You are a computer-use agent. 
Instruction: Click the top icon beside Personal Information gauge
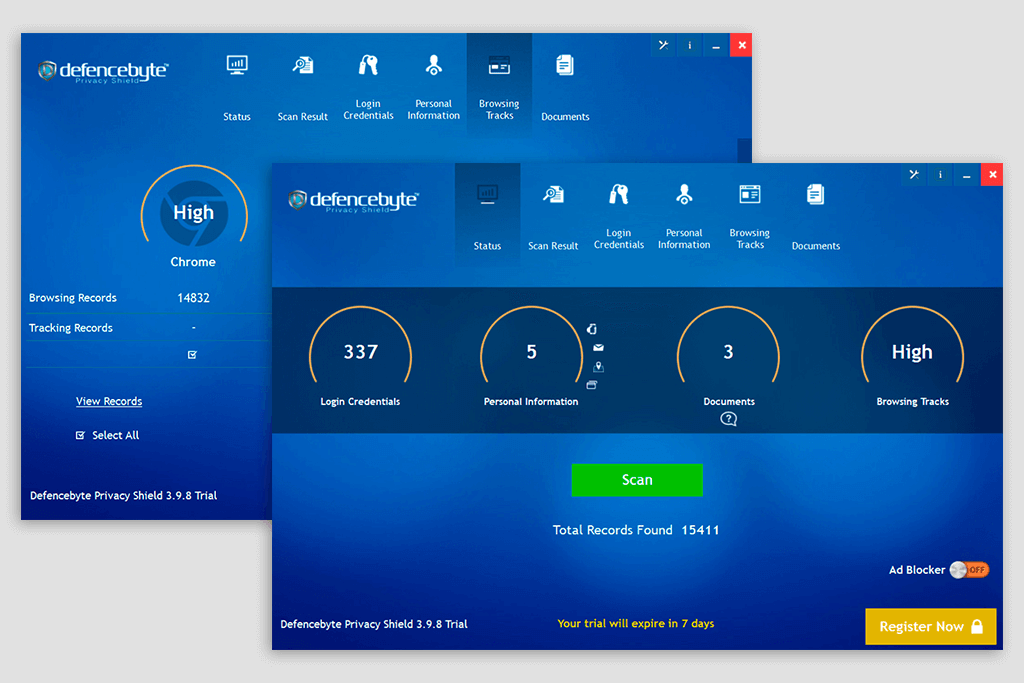point(592,329)
